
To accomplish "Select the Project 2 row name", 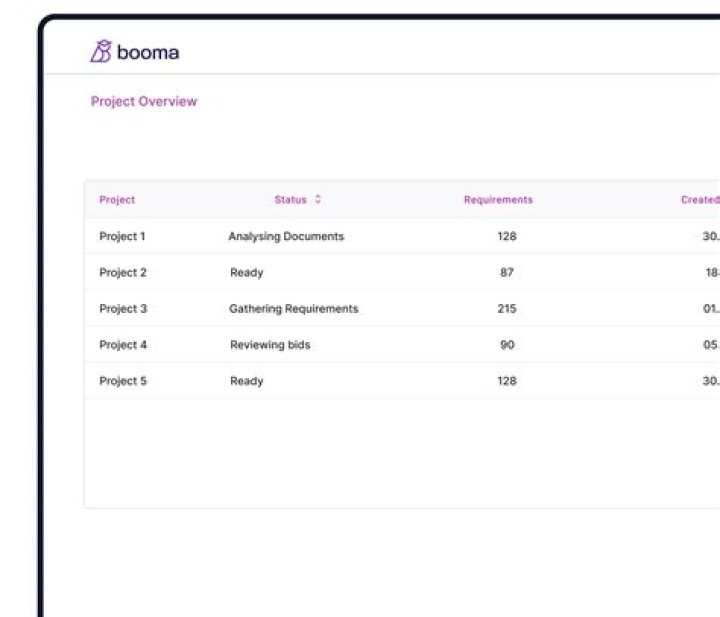I will (122, 273).
